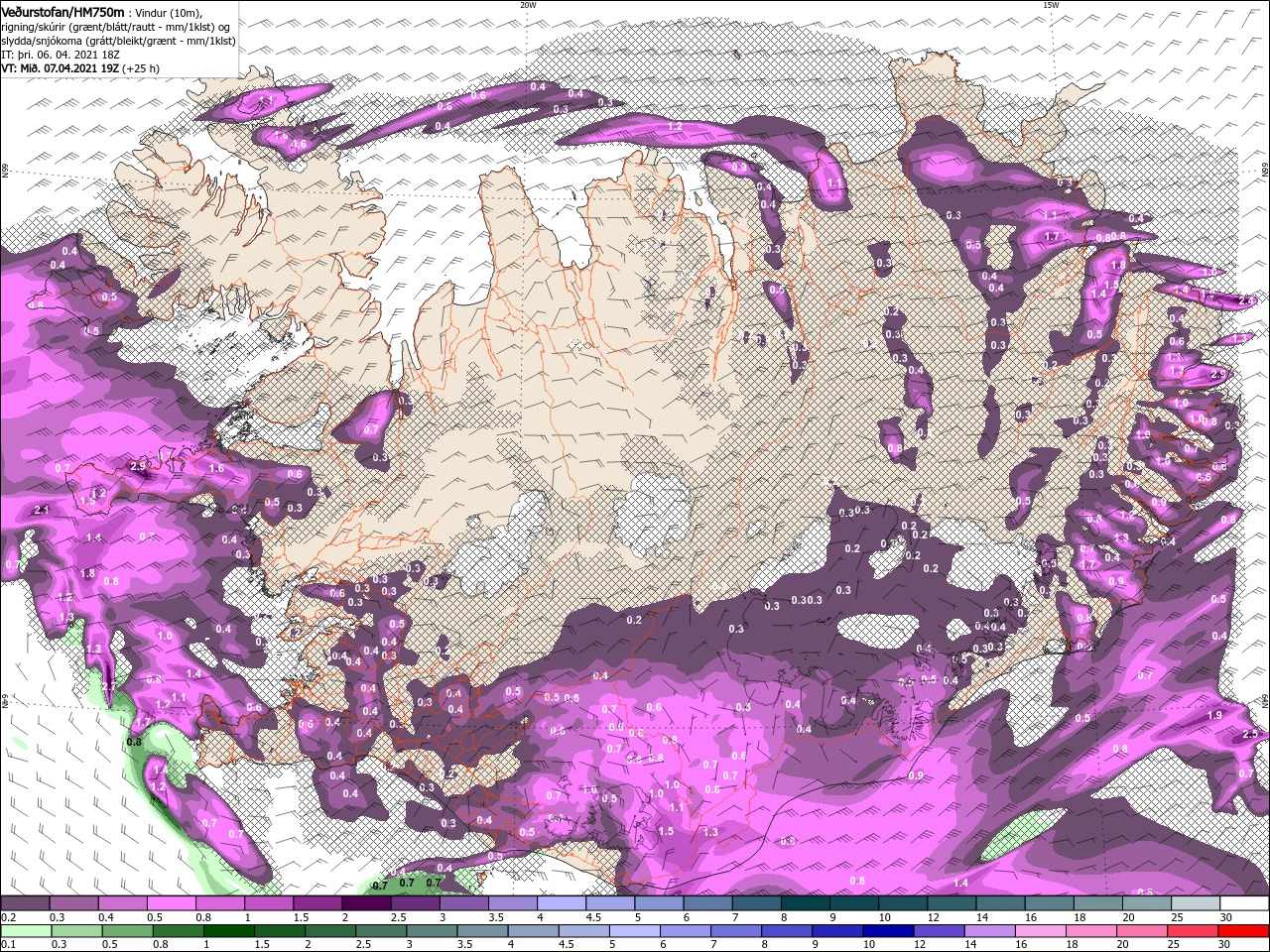1270x952 pixels.
Task: Select the pale green 0.1 swatch on rain scale
Action: [25, 931]
